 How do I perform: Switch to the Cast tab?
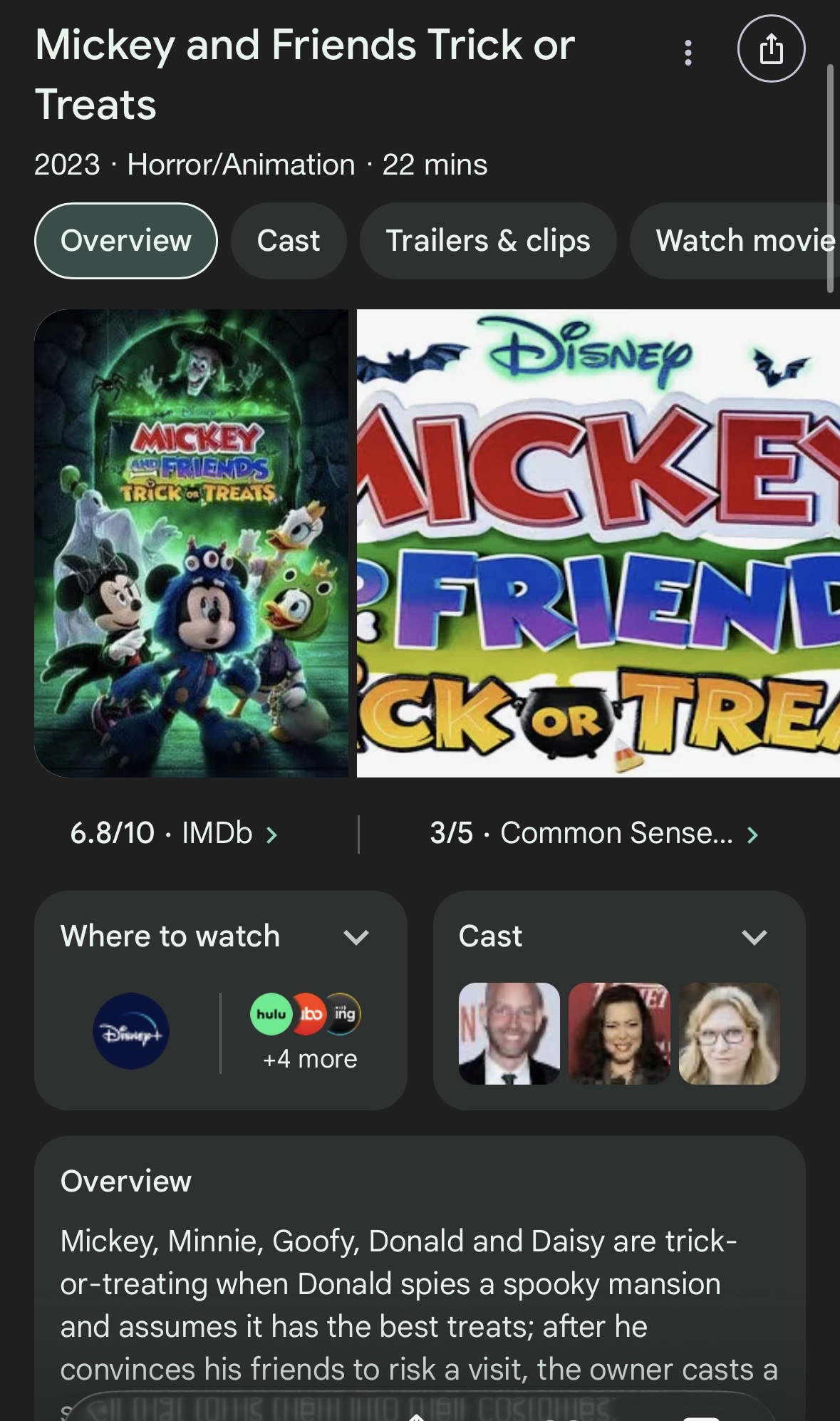point(289,241)
